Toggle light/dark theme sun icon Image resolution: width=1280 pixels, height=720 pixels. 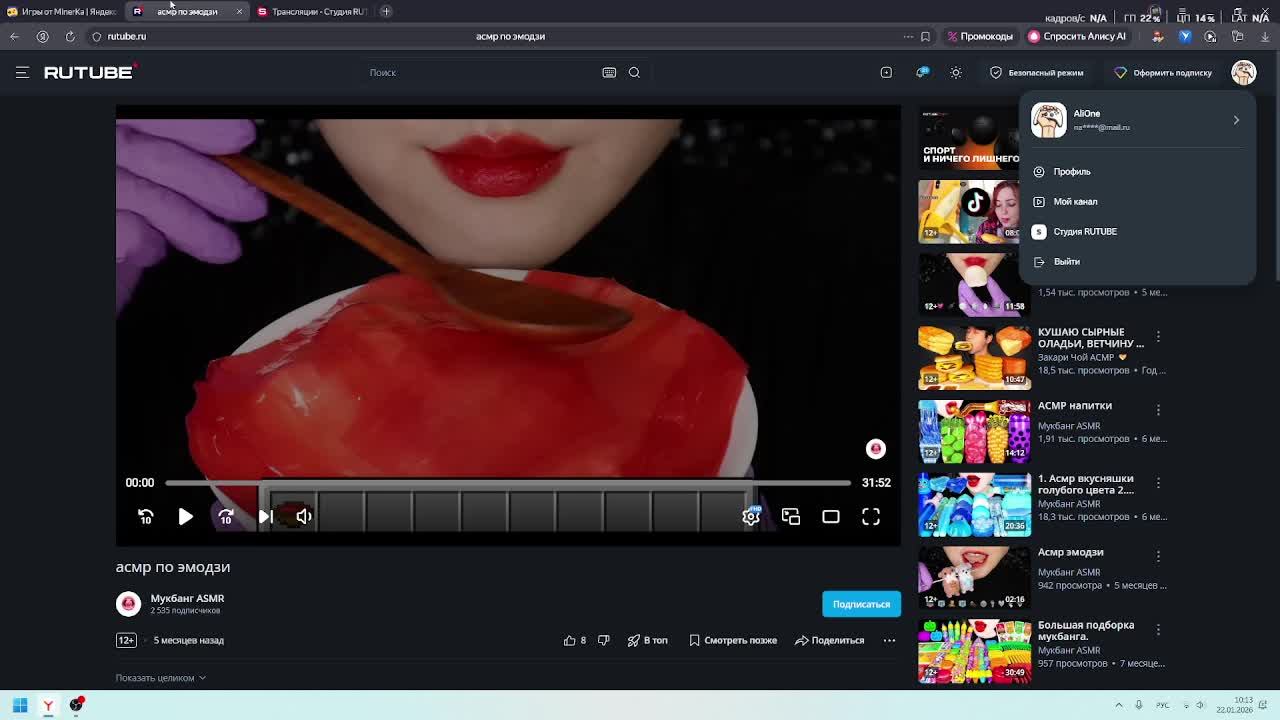point(956,72)
